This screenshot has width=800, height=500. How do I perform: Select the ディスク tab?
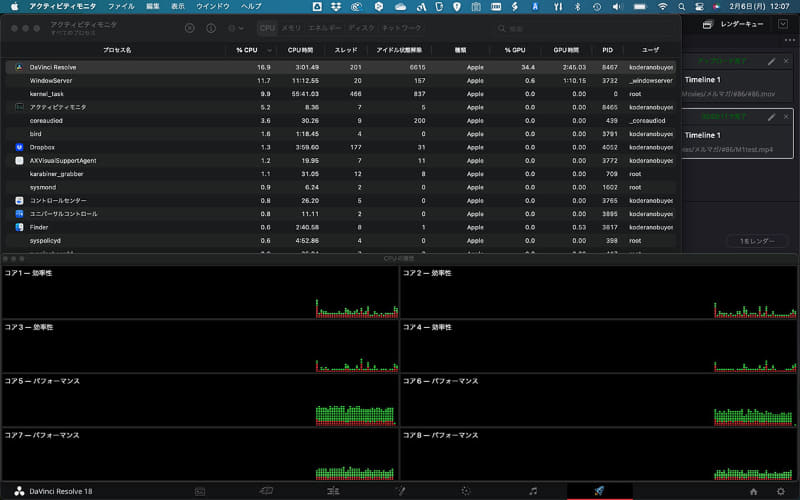(362, 28)
